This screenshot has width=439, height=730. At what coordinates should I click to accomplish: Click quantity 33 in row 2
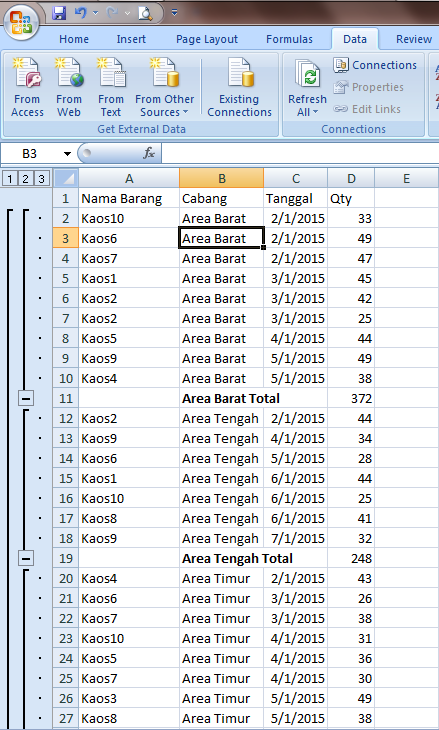pyautogui.click(x=351, y=218)
